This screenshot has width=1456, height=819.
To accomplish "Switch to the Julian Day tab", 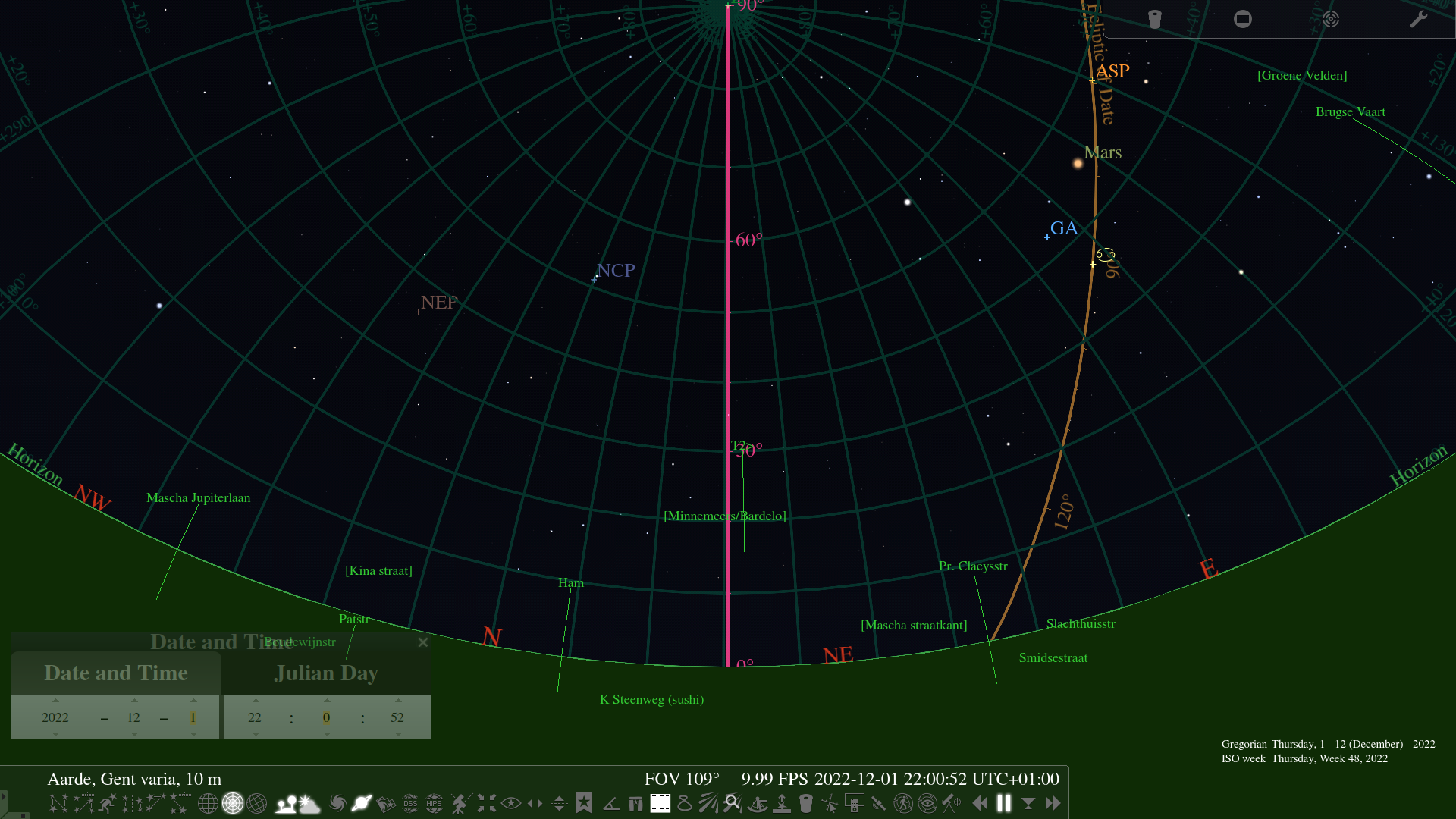I will click(327, 673).
